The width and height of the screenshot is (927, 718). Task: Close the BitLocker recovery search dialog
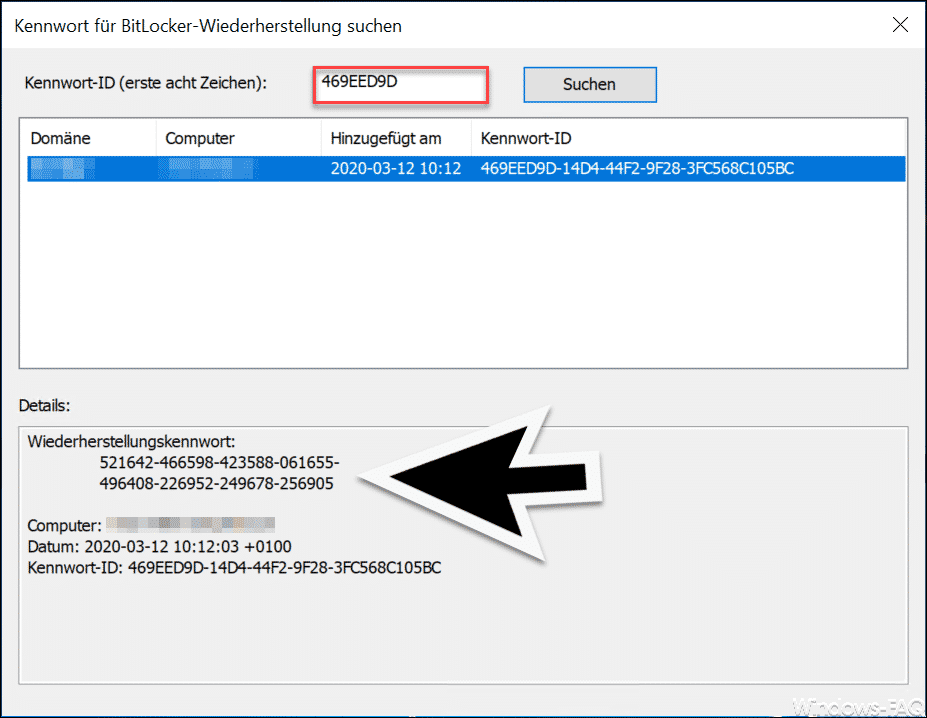pos(900,25)
